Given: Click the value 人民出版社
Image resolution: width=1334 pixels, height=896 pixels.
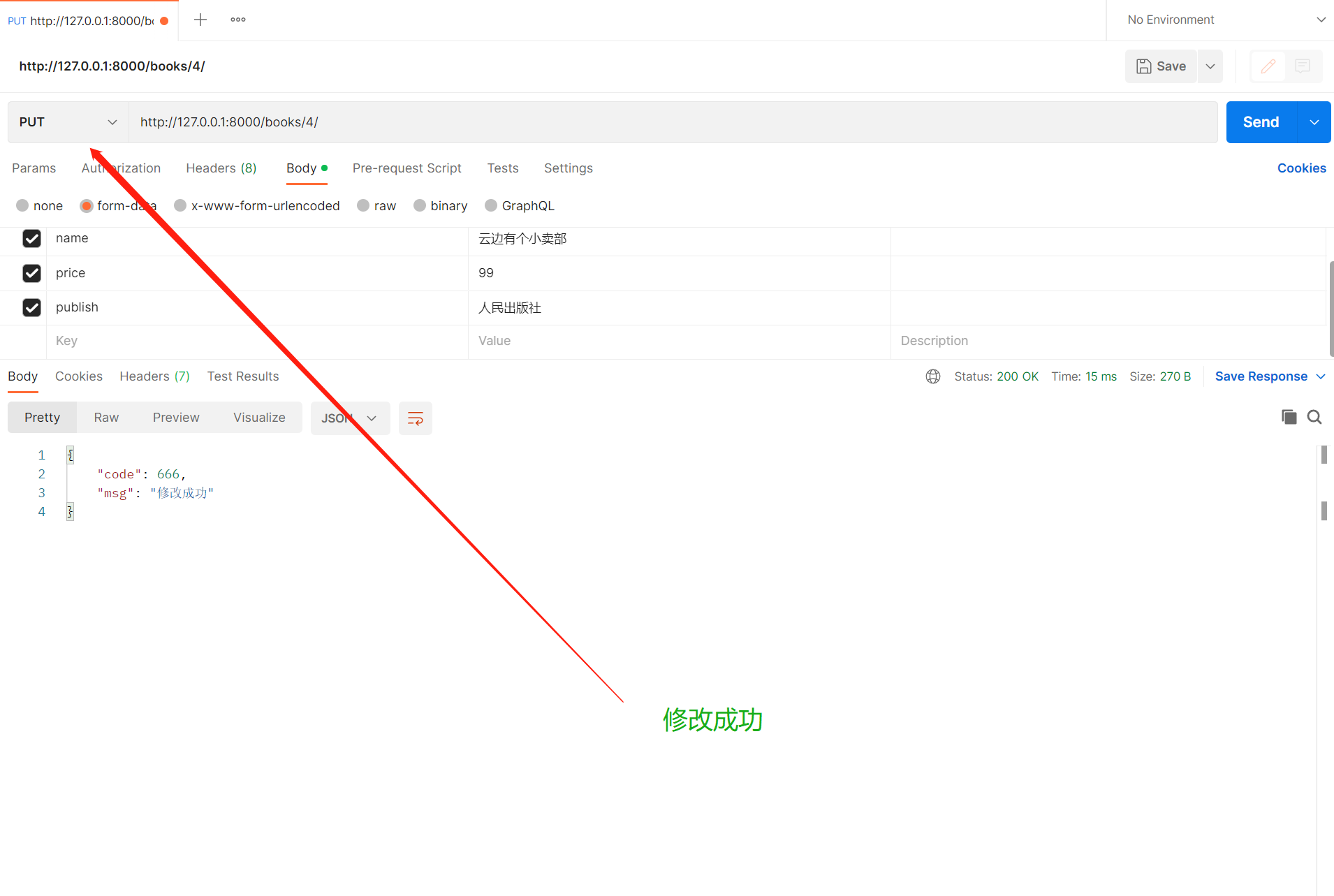Looking at the screenshot, I should click(510, 307).
